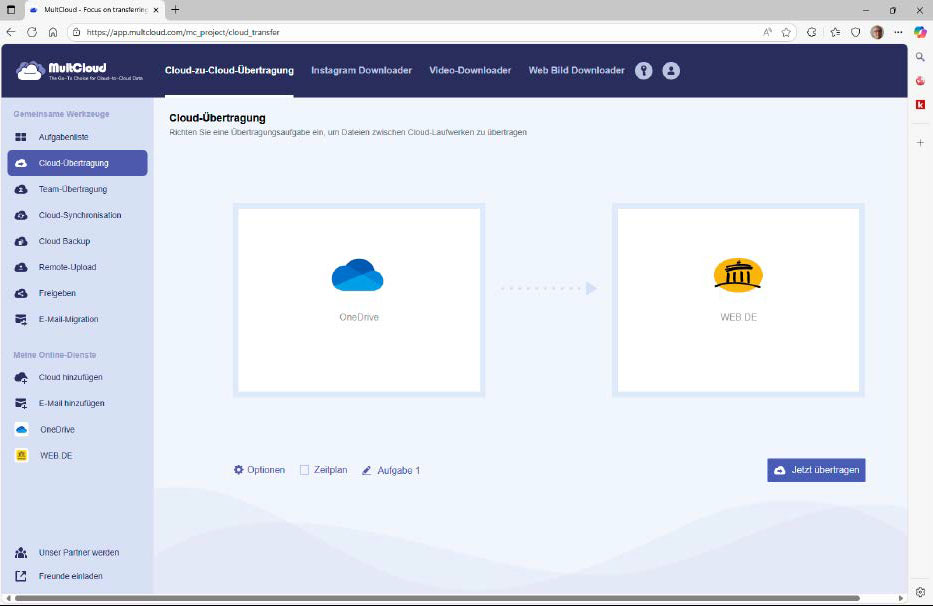This screenshot has height=606, width=933.
Task: Select the OneDrive source panel
Action: click(x=358, y=299)
